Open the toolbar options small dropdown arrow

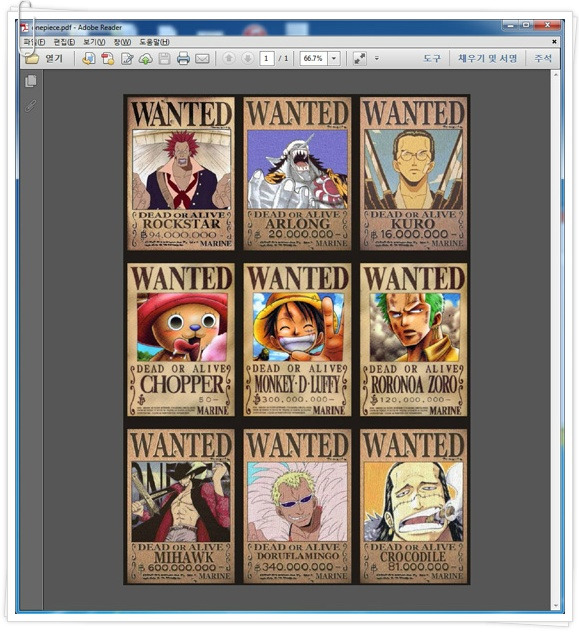(x=377, y=58)
